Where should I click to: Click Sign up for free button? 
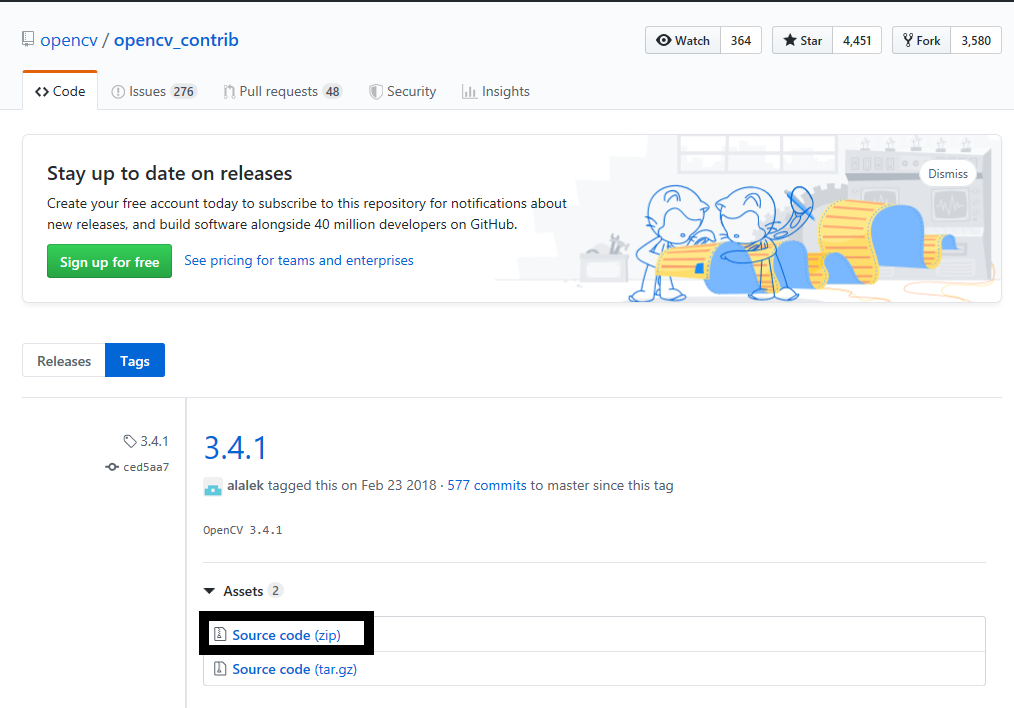click(x=109, y=261)
